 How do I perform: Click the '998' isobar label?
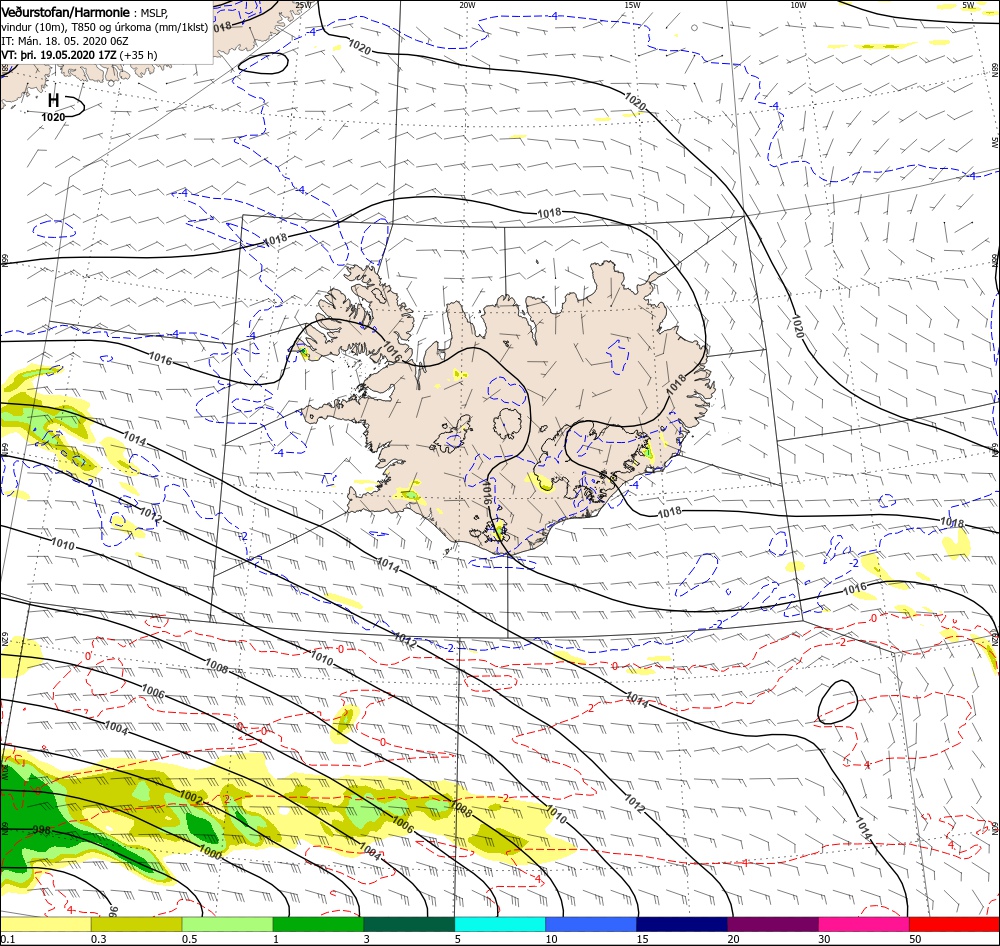coord(41,830)
